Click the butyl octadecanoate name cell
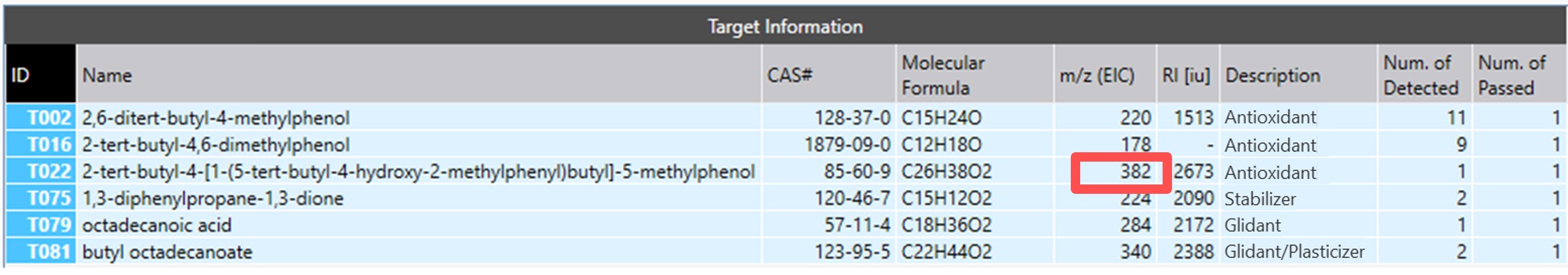The width and height of the screenshot is (1568, 275). pos(168,252)
